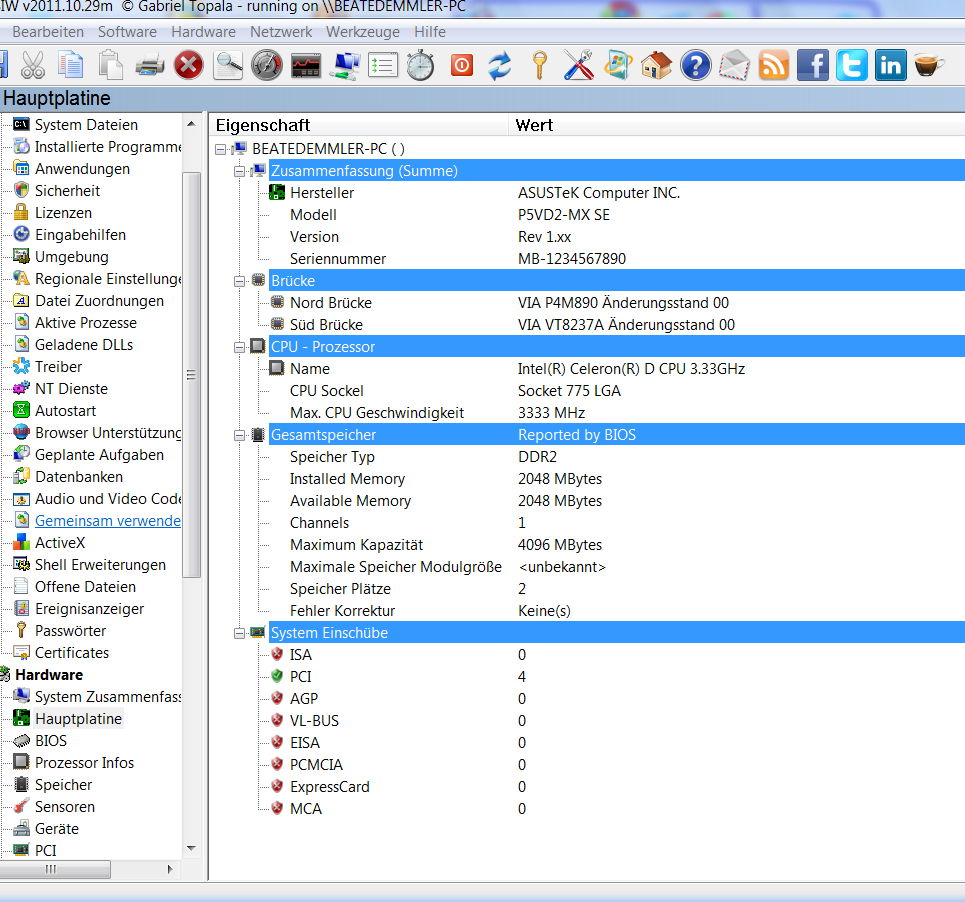Click the Wert column header
The height and width of the screenshot is (902, 965).
(737, 125)
